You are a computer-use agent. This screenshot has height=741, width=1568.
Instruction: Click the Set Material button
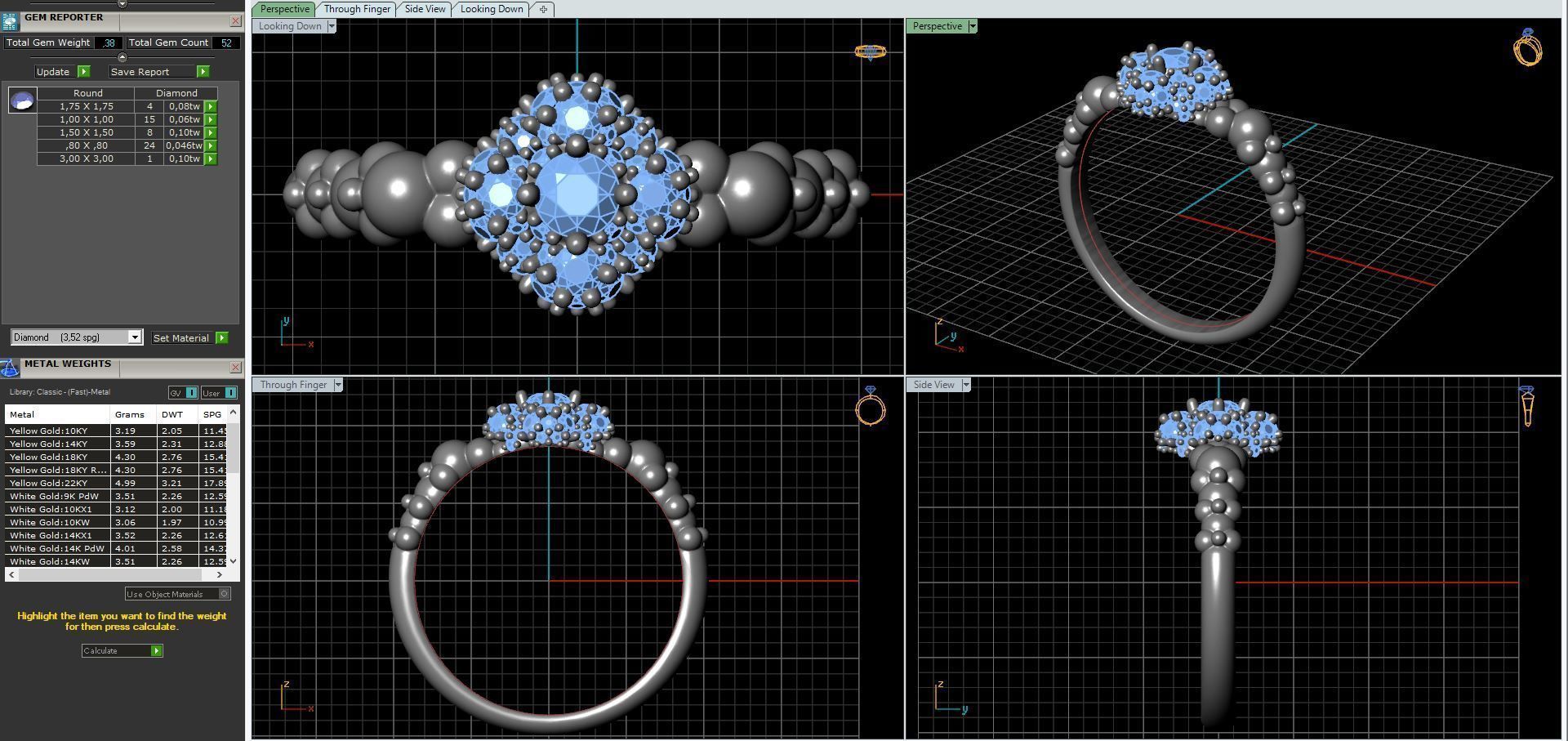tap(181, 337)
